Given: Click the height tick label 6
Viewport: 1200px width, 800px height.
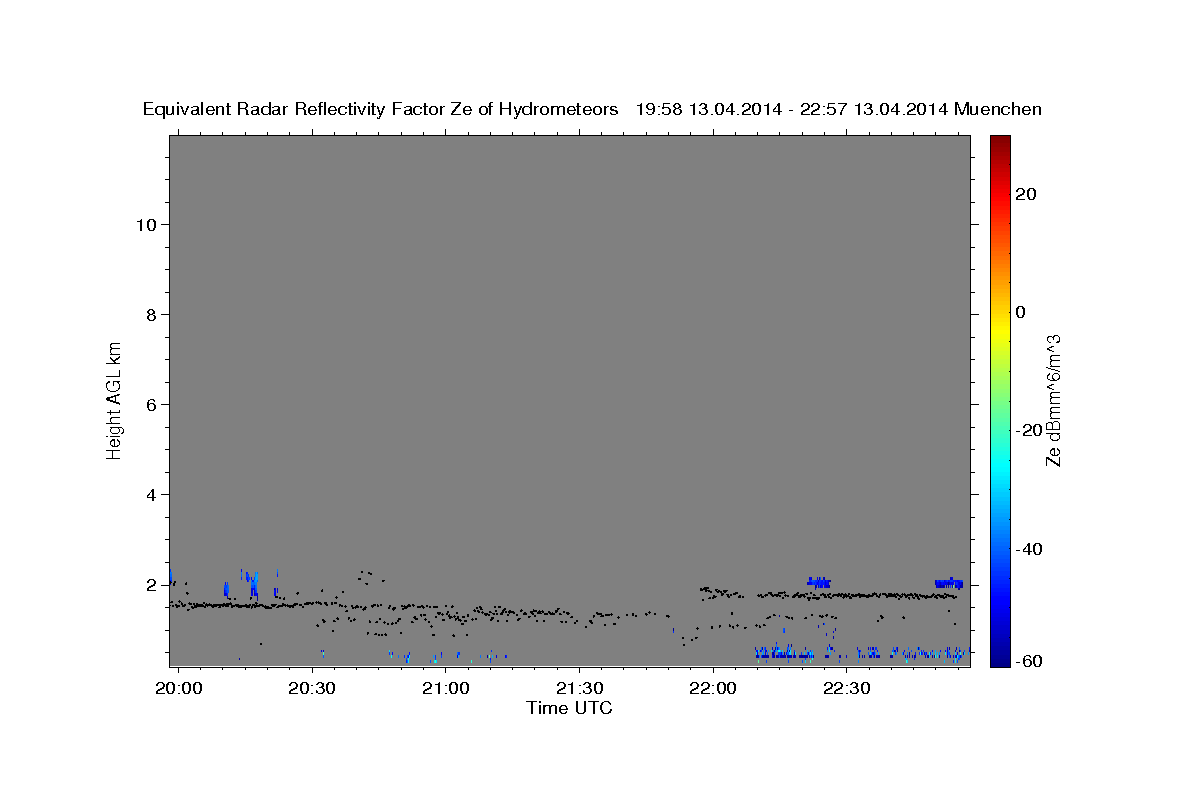Looking at the screenshot, I should [x=151, y=404].
